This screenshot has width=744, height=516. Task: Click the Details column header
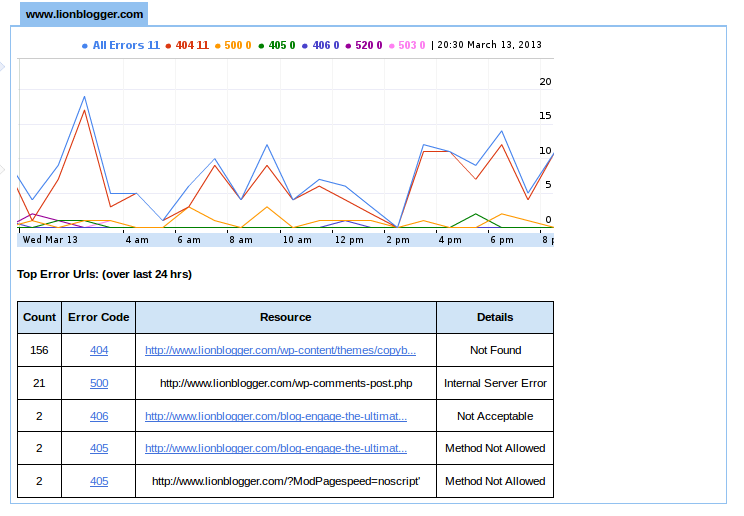pyautogui.click(x=495, y=317)
